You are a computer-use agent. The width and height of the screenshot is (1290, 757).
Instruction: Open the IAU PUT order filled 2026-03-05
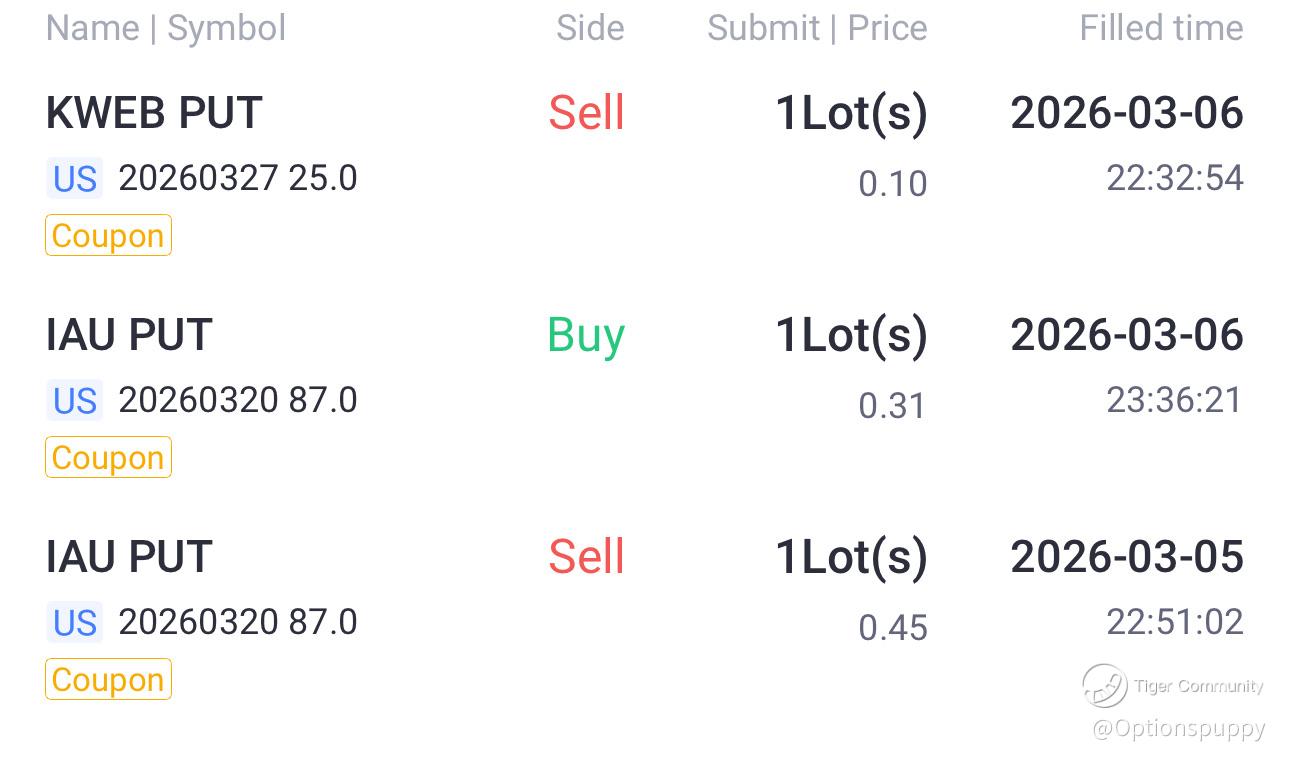(129, 557)
